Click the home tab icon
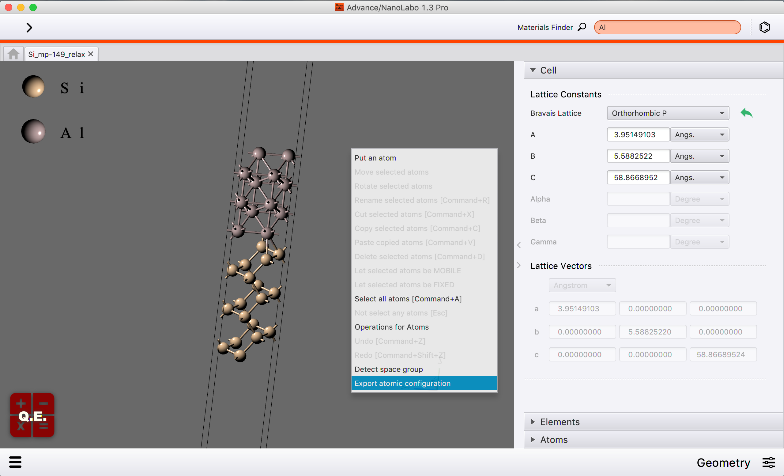This screenshot has width=784, height=476. point(14,54)
